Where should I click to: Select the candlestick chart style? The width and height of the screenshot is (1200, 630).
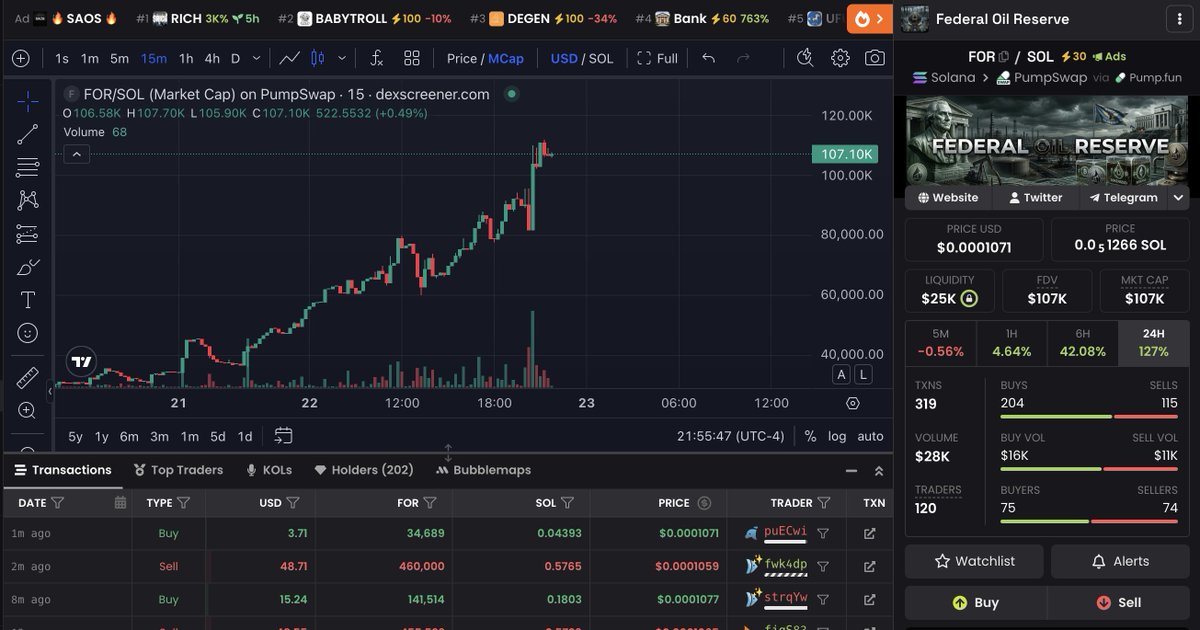[x=318, y=58]
